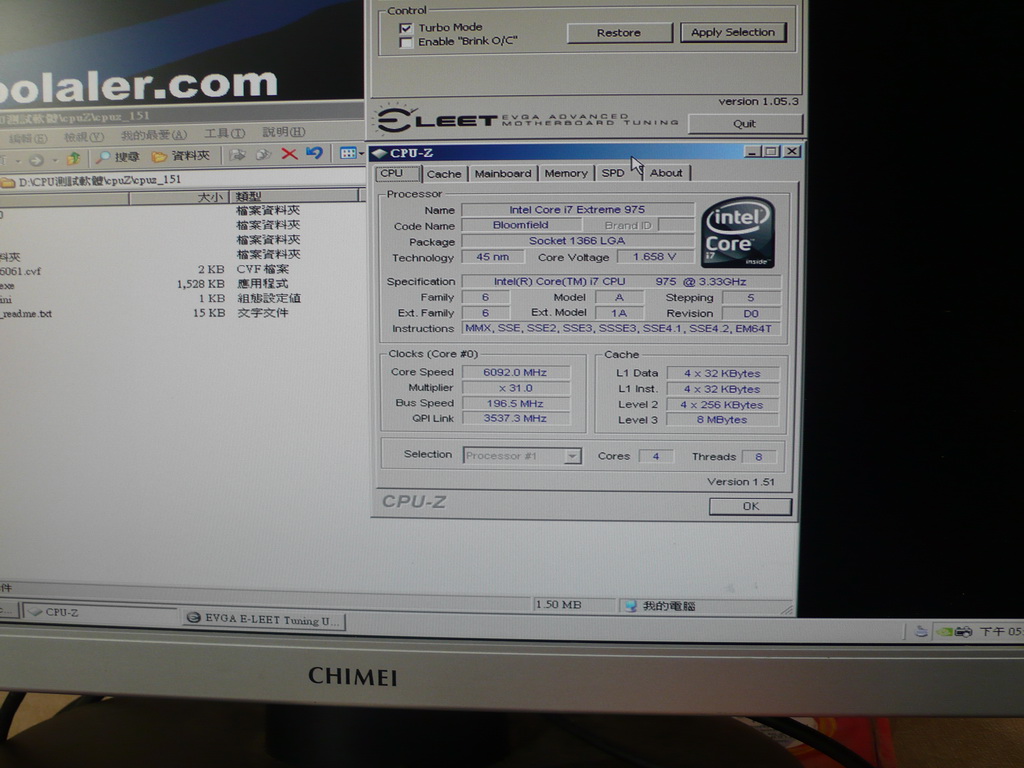The height and width of the screenshot is (768, 1024).
Task: Select the 1 KB 組態設定值 ini file row
Action: [150, 298]
